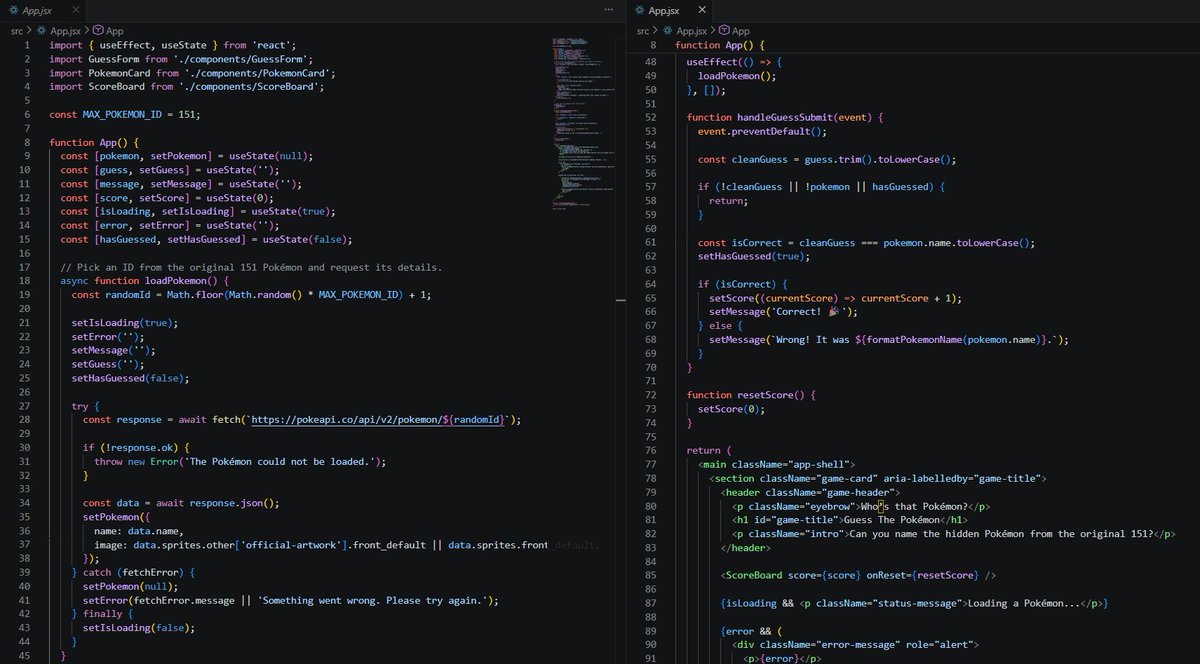This screenshot has height=664, width=1200.
Task: Click 'loadPokemon();' call on line 49
Action: [x=737, y=76]
